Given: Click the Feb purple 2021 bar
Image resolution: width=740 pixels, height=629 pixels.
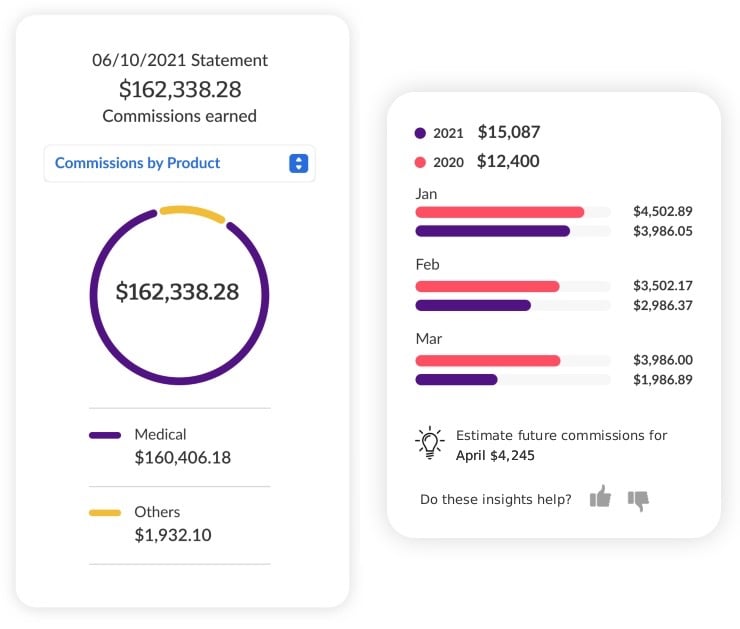Looking at the screenshot, I should (473, 305).
